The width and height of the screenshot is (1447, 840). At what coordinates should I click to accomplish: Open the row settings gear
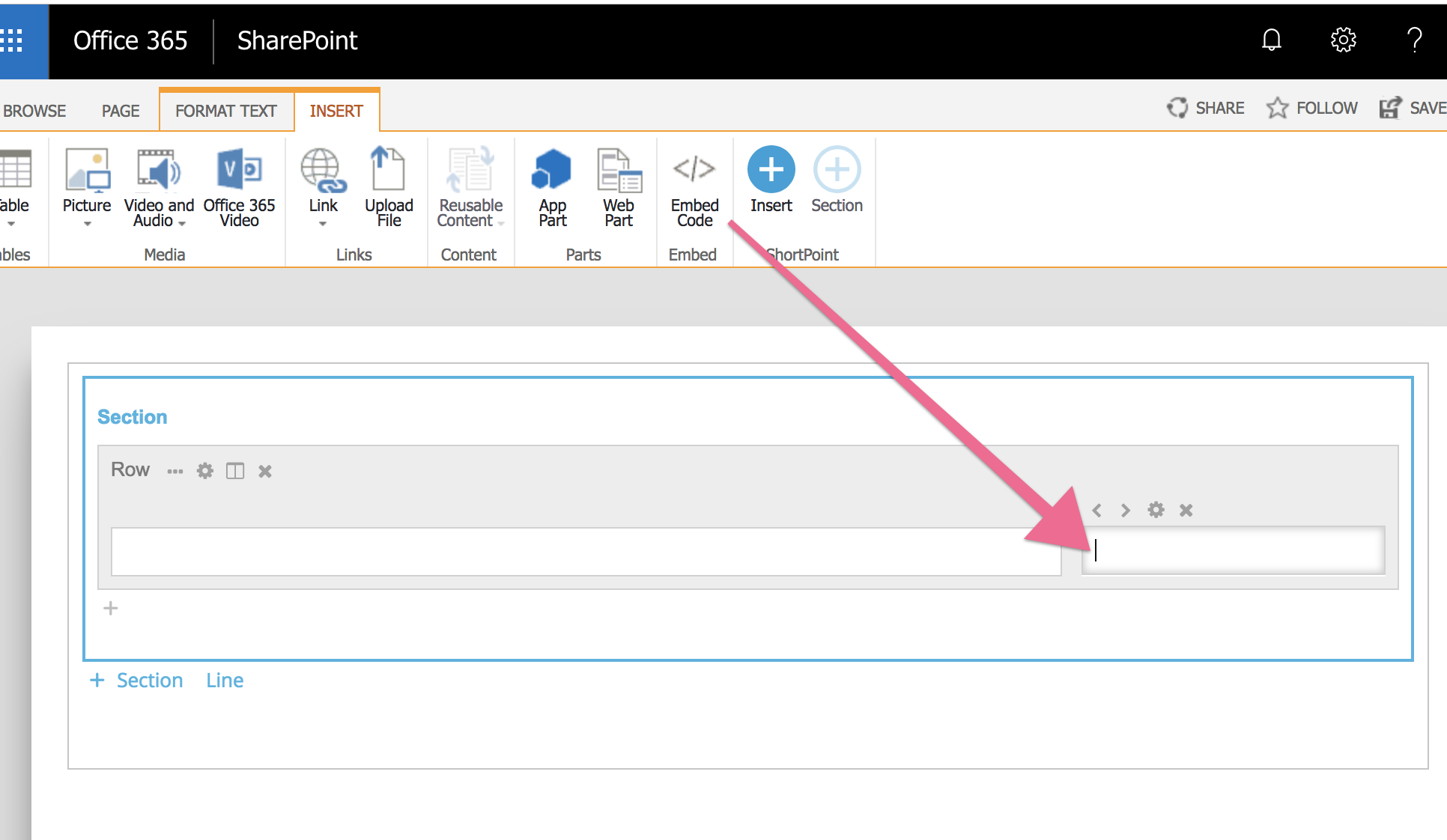tap(204, 471)
